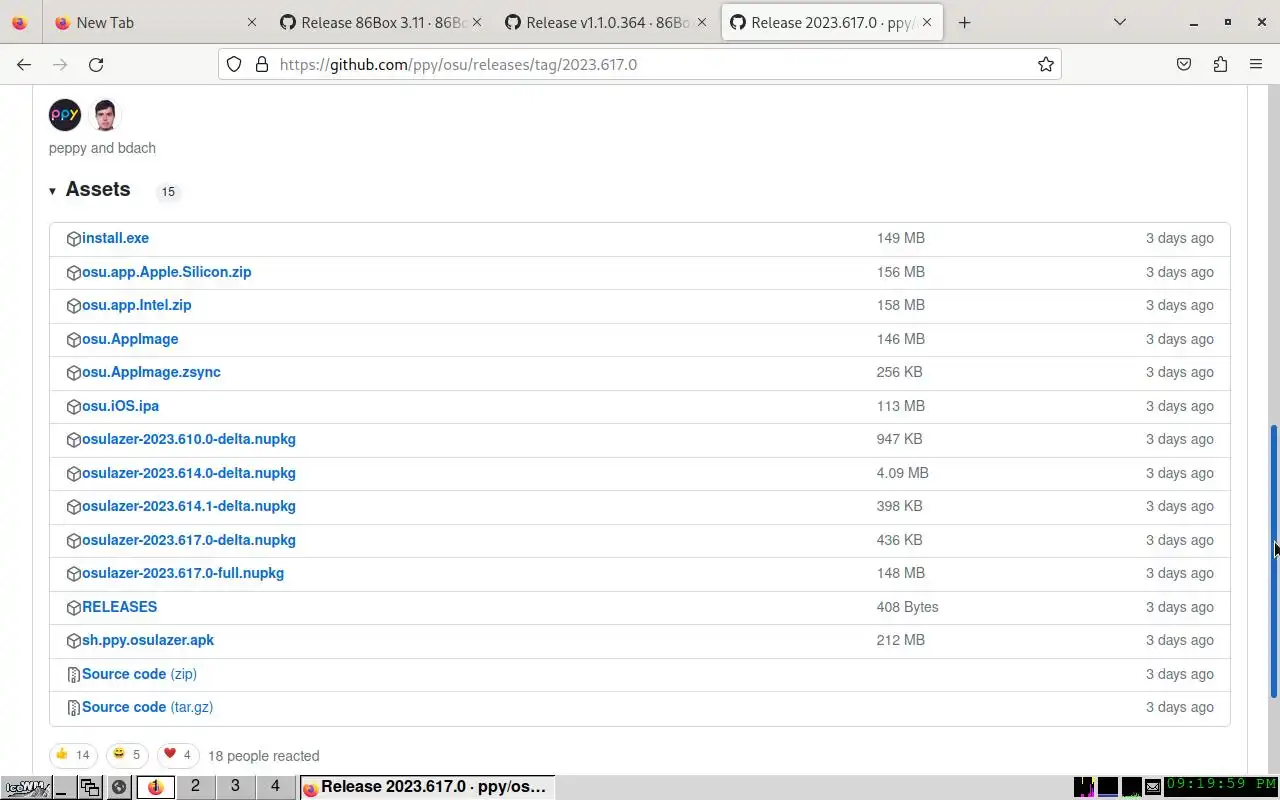Click the mail envelope tray icon
The height and width of the screenshot is (800, 1280).
coord(1153,787)
